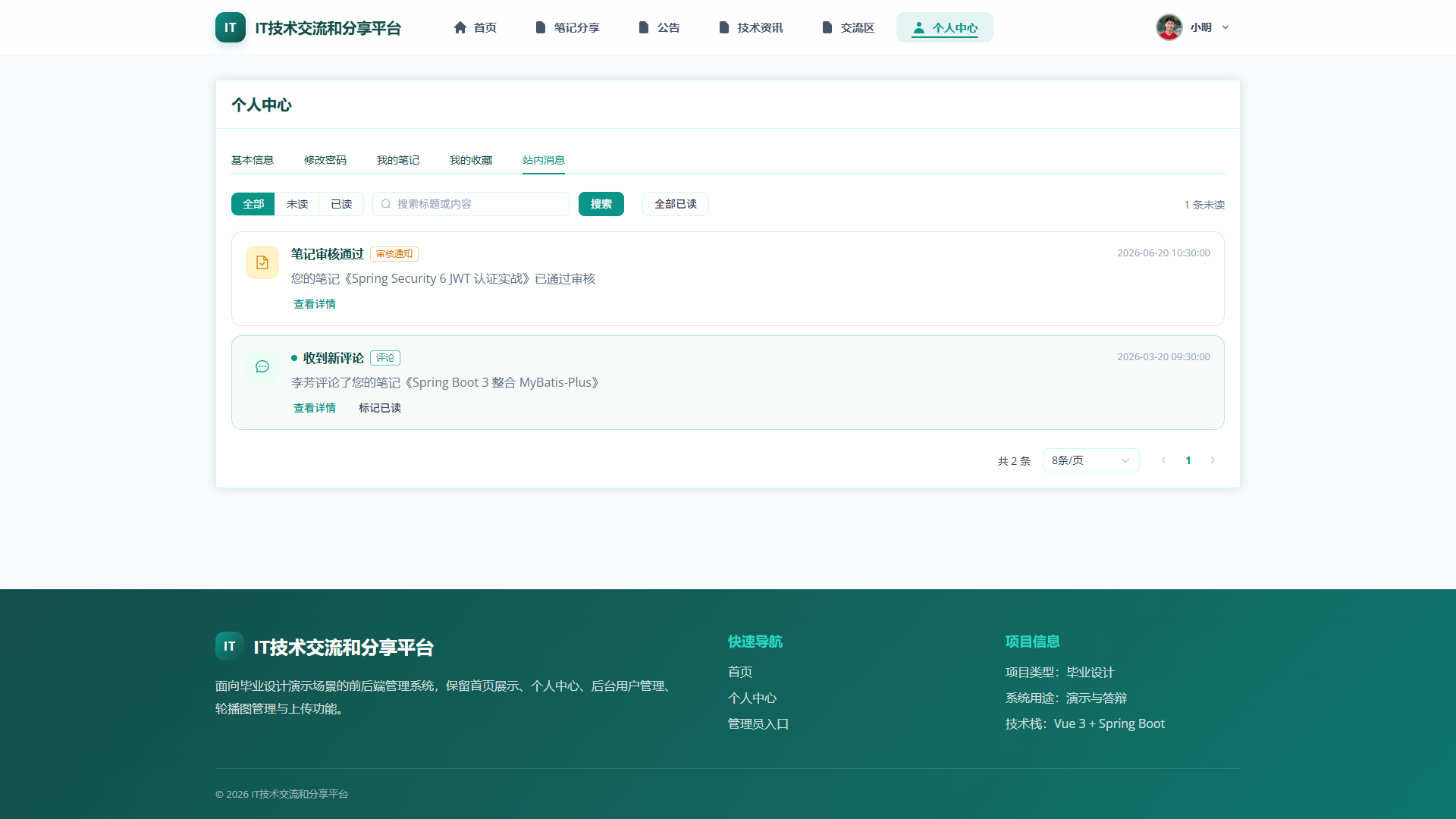Screen dimensions: 1456x819
Task: Open 个人中心 in top navigation
Action: point(945,27)
